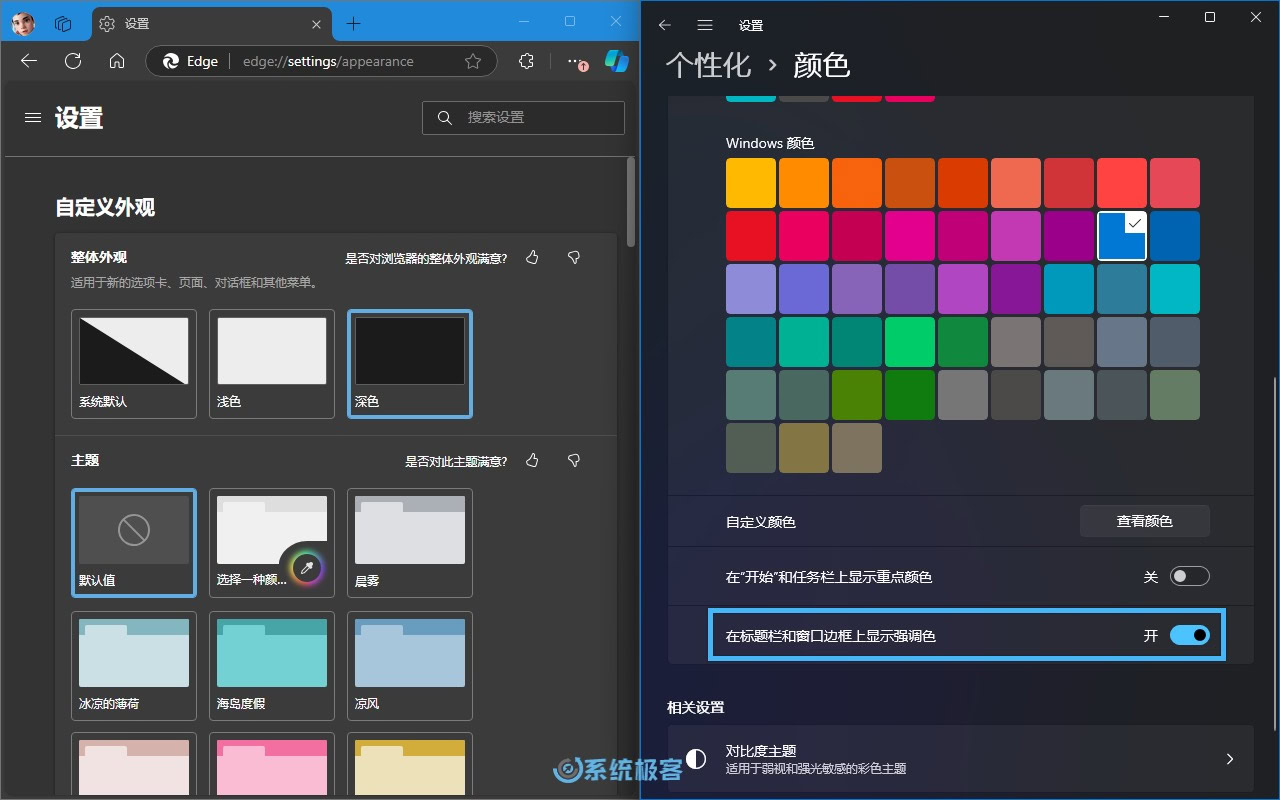Click the color picker eyedropper icon
The image size is (1280, 800).
307,568
